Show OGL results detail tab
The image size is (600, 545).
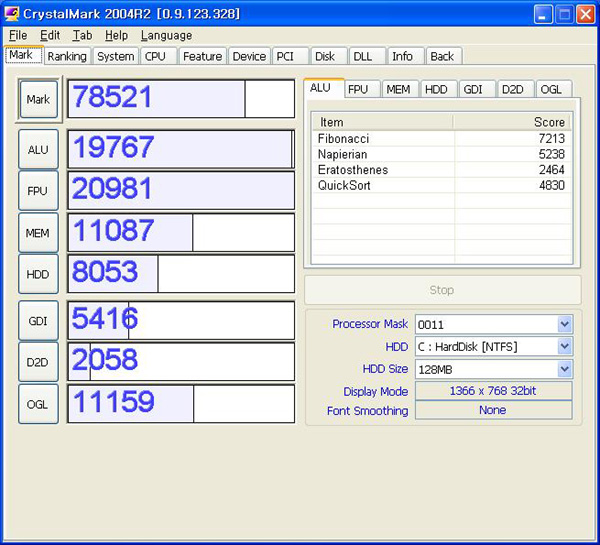(x=554, y=90)
